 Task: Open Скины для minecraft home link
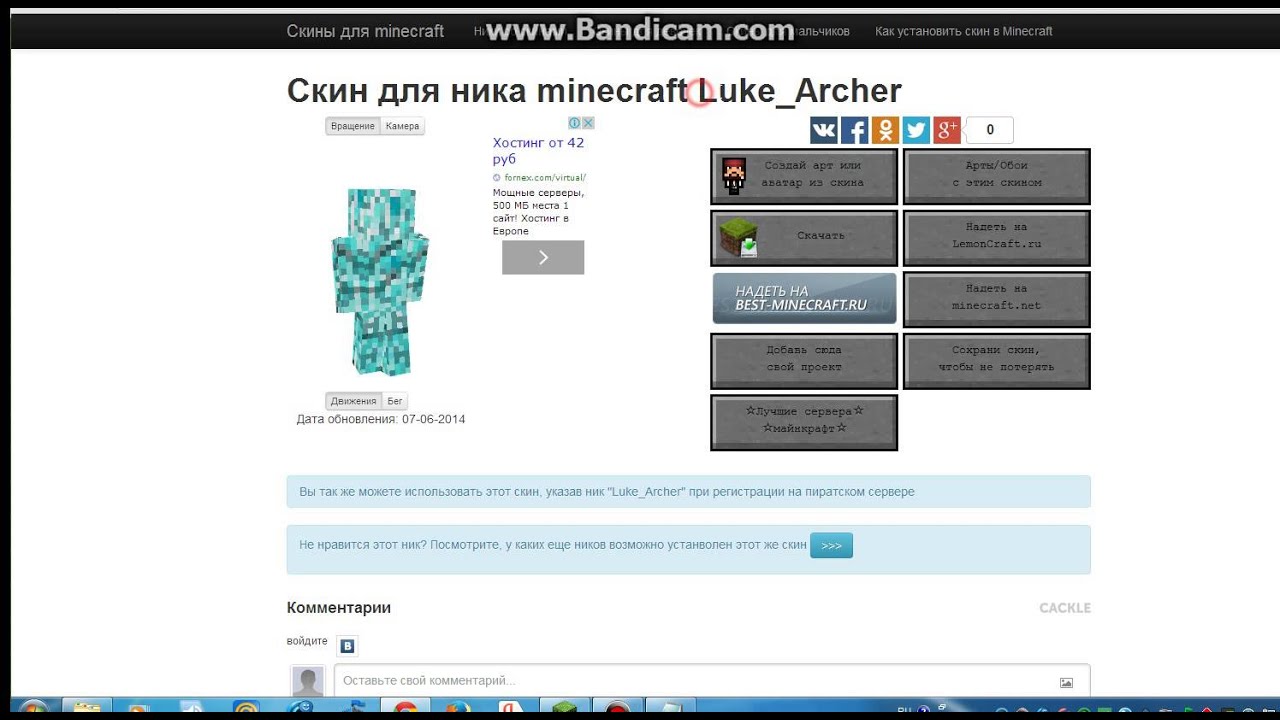coord(365,31)
